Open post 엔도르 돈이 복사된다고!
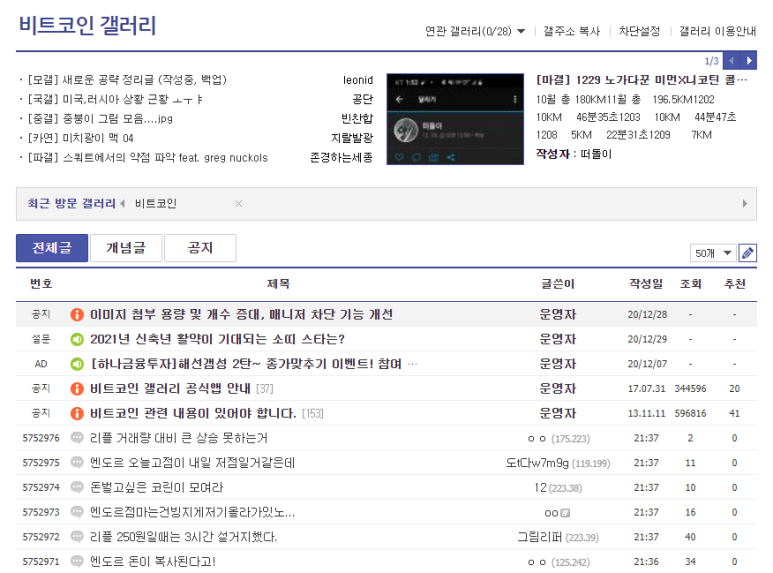The height and width of the screenshot is (573, 773). pyautogui.click(x=153, y=561)
